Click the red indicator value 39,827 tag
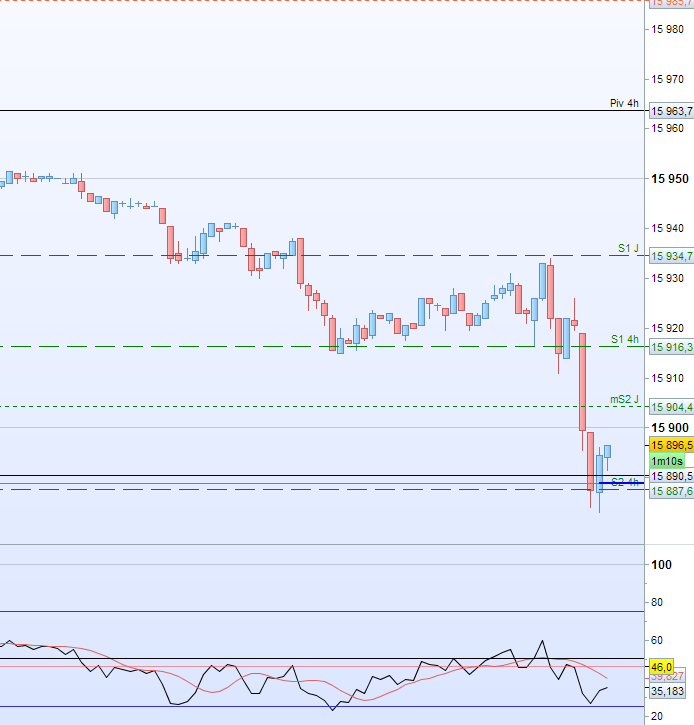The image size is (694, 725). tap(667, 677)
